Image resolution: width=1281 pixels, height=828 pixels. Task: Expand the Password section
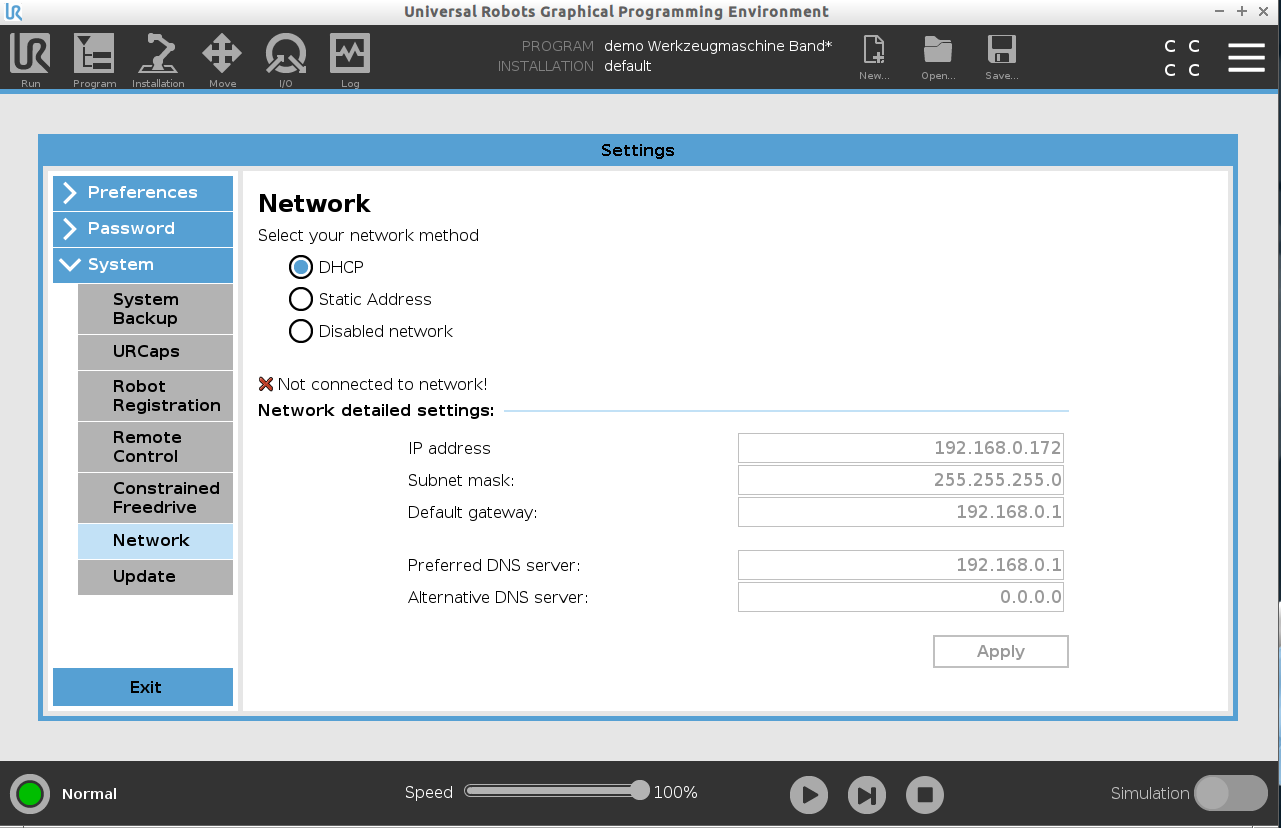click(143, 229)
